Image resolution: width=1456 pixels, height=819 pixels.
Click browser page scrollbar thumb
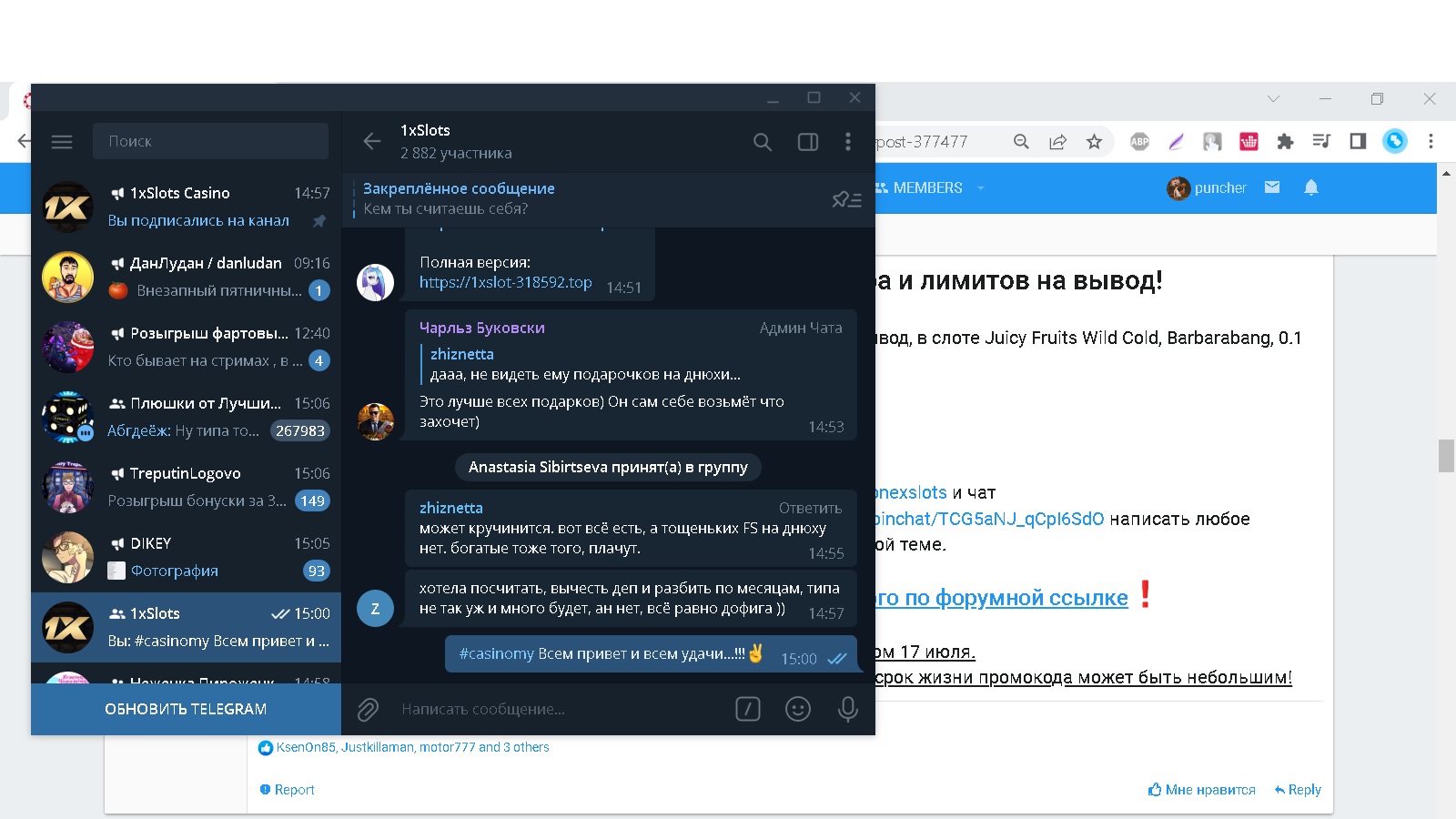pos(1446,455)
